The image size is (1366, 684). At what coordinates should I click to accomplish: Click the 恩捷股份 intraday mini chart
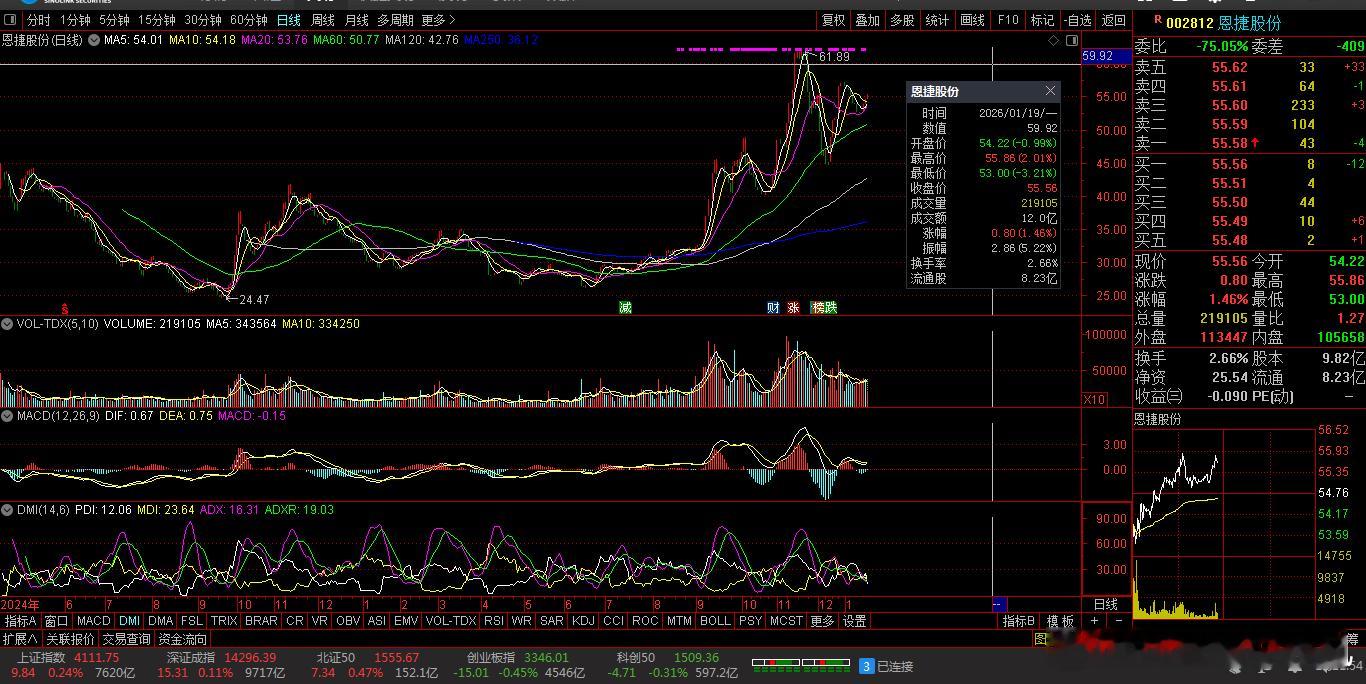[1226, 525]
